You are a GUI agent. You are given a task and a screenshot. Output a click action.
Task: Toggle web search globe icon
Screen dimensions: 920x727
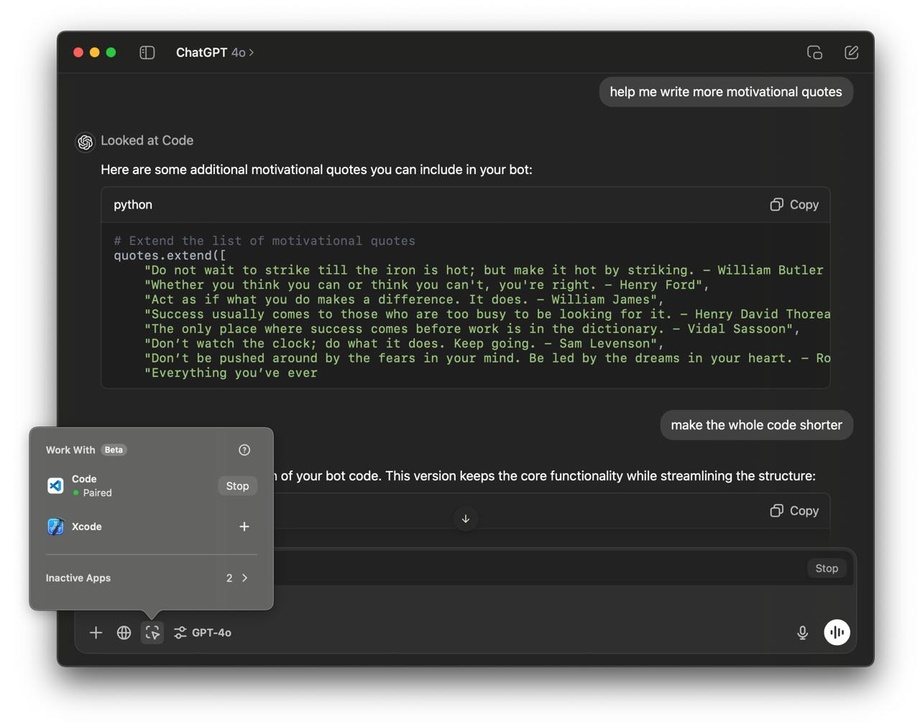pos(124,633)
